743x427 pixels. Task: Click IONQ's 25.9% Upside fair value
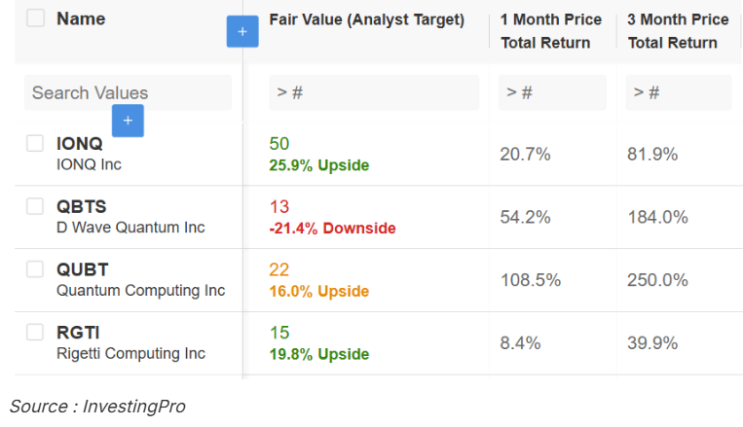pos(319,165)
